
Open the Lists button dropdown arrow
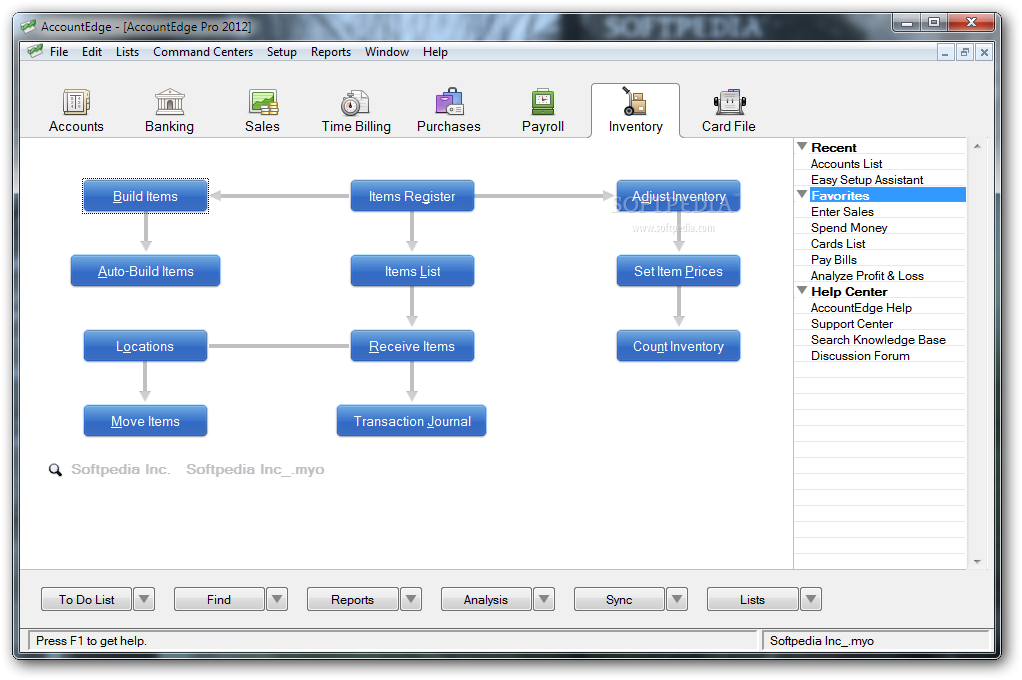click(810, 599)
